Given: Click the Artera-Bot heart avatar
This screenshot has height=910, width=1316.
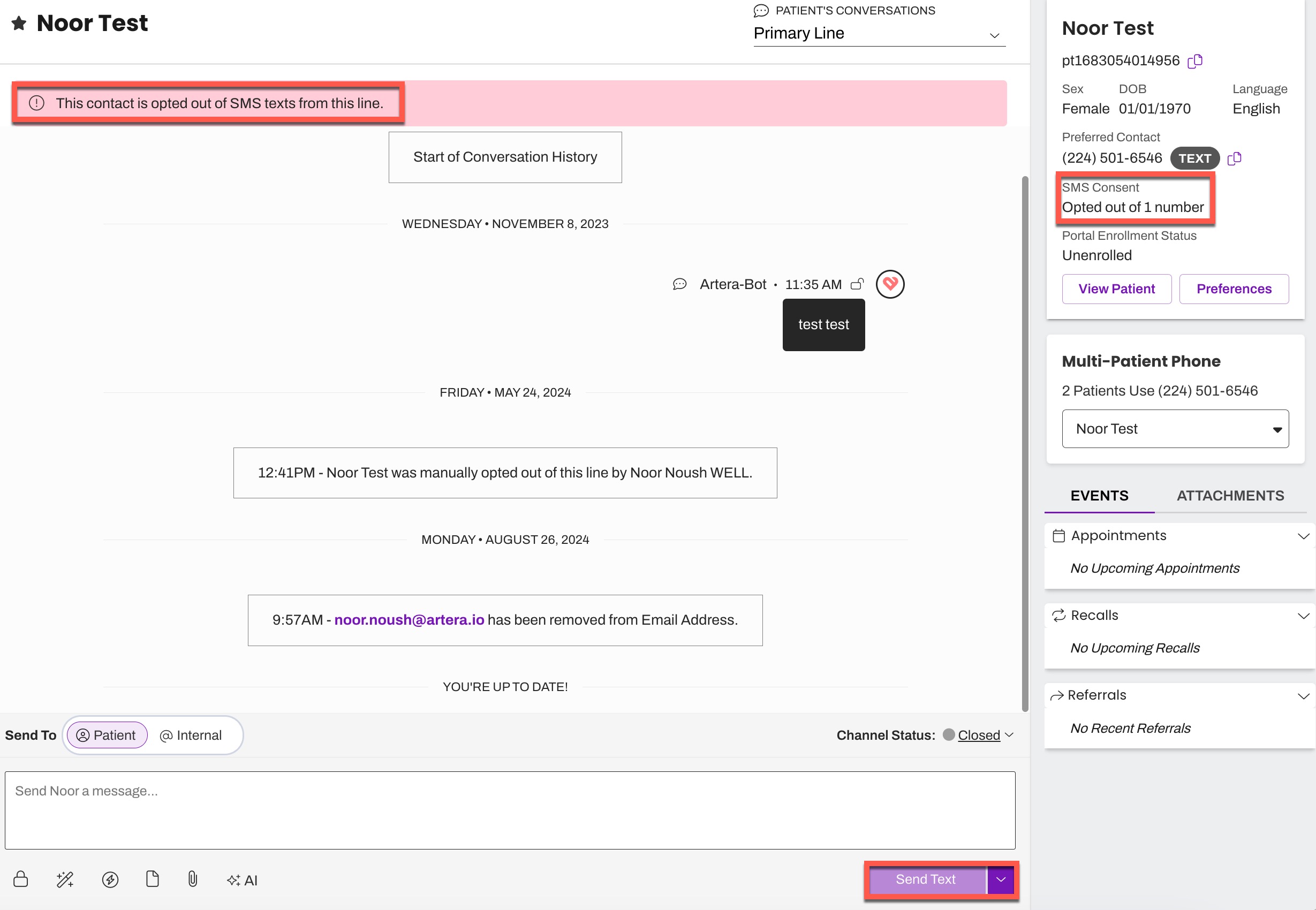Looking at the screenshot, I should (x=890, y=284).
